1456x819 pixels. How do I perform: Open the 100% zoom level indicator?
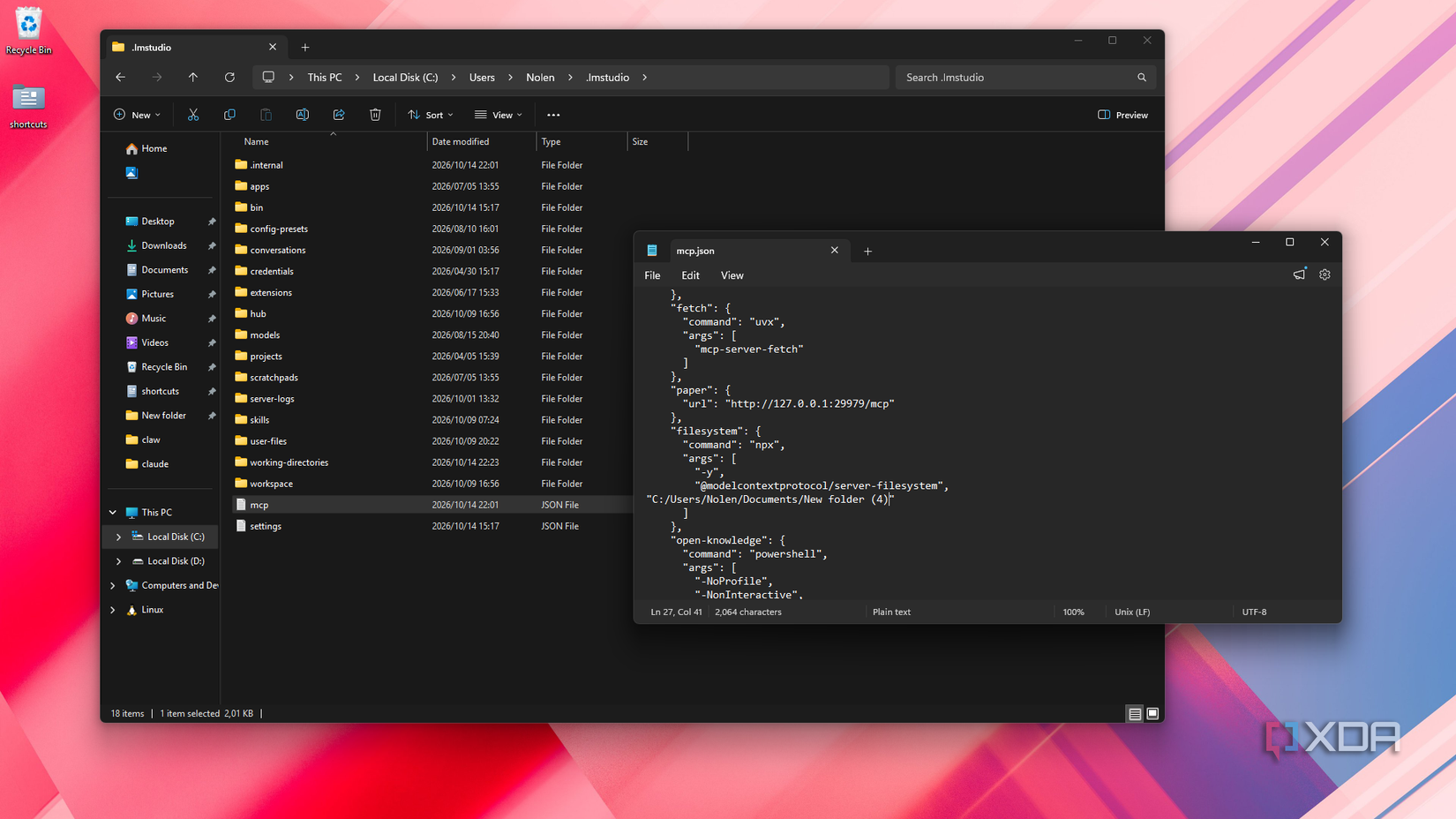click(x=1073, y=612)
